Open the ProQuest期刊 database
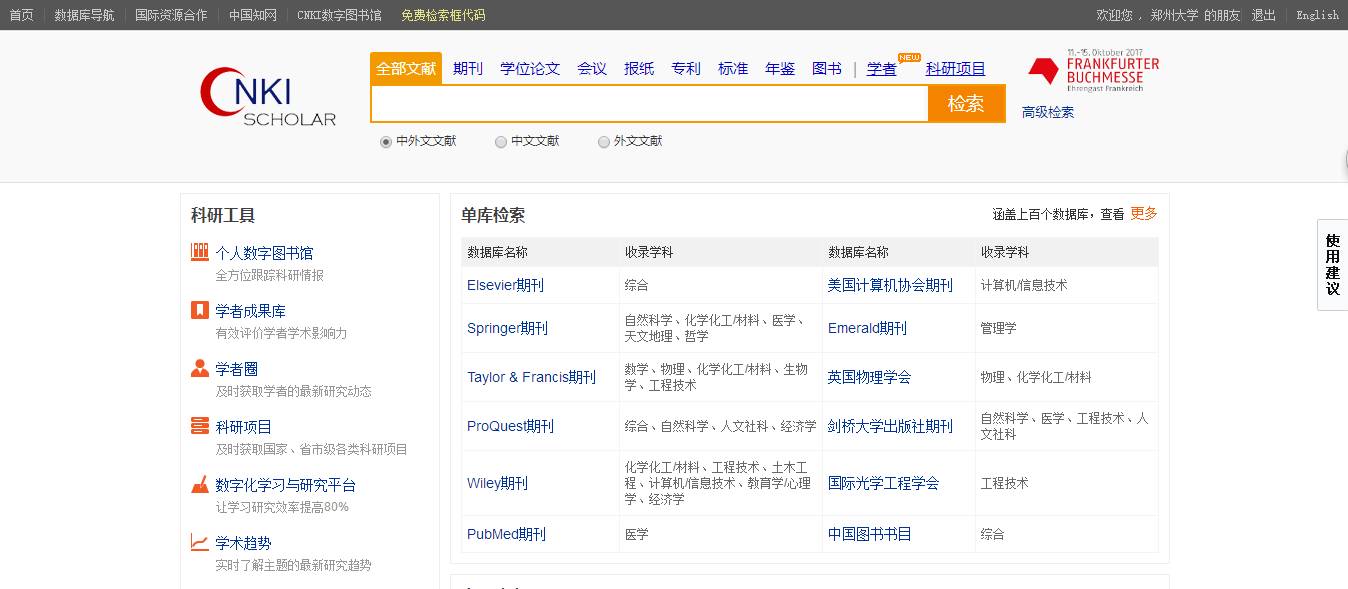 (x=510, y=426)
